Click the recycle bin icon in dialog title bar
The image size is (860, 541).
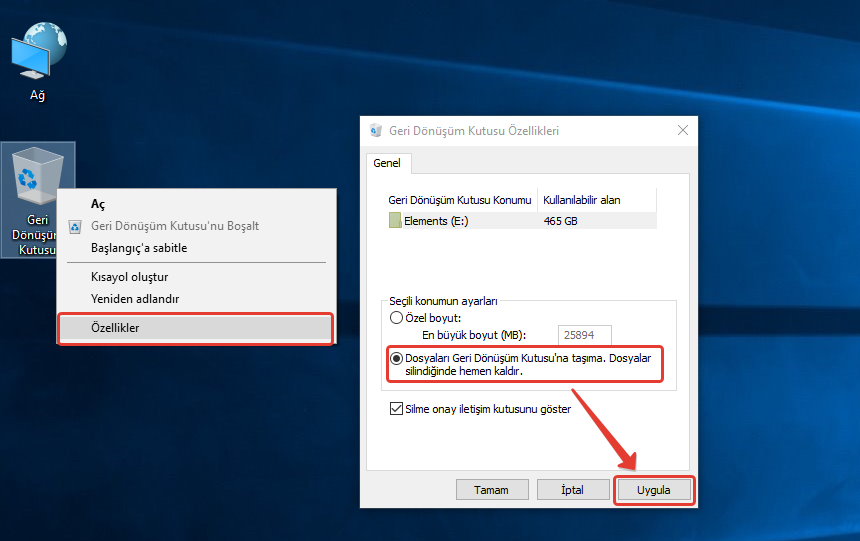click(x=375, y=131)
